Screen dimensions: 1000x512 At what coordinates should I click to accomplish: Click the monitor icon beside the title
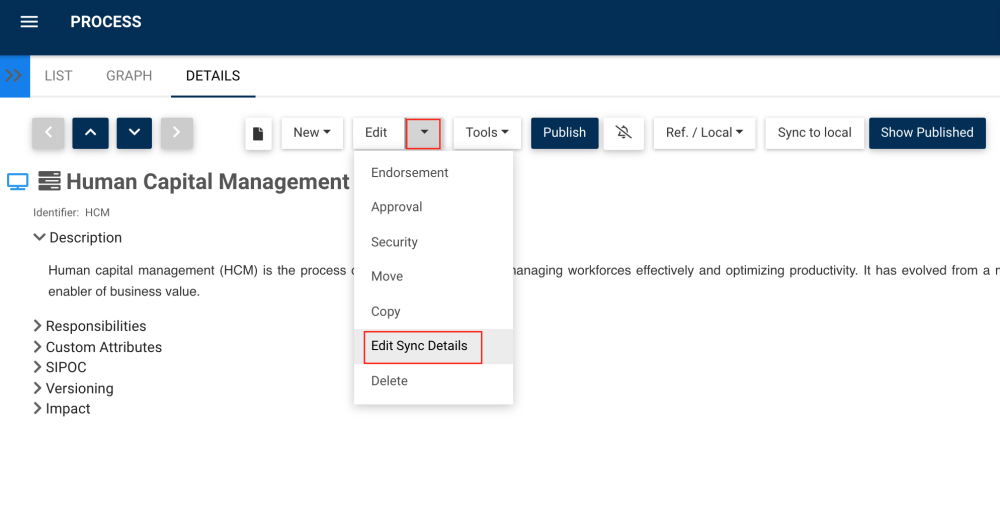18,182
